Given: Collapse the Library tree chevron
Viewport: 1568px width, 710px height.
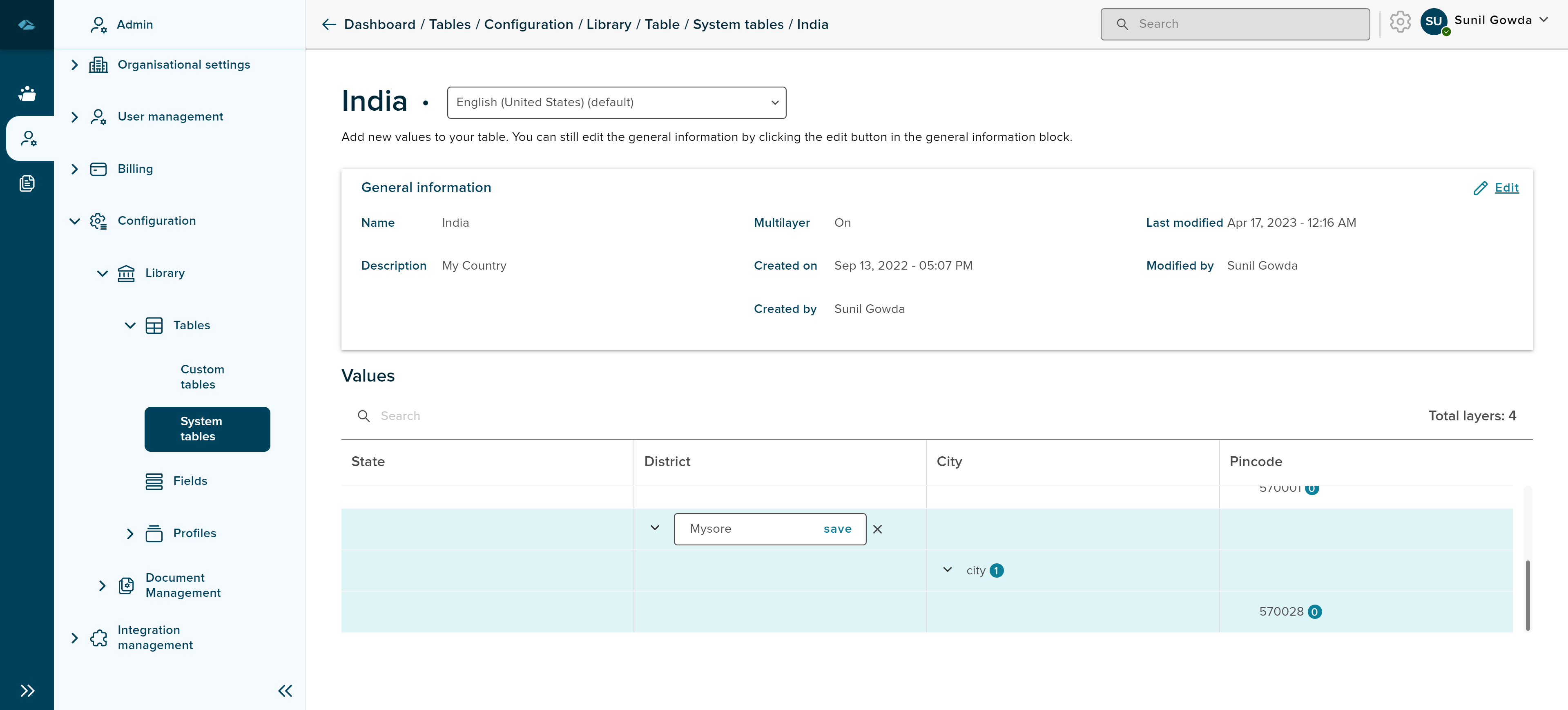Looking at the screenshot, I should click(102, 273).
